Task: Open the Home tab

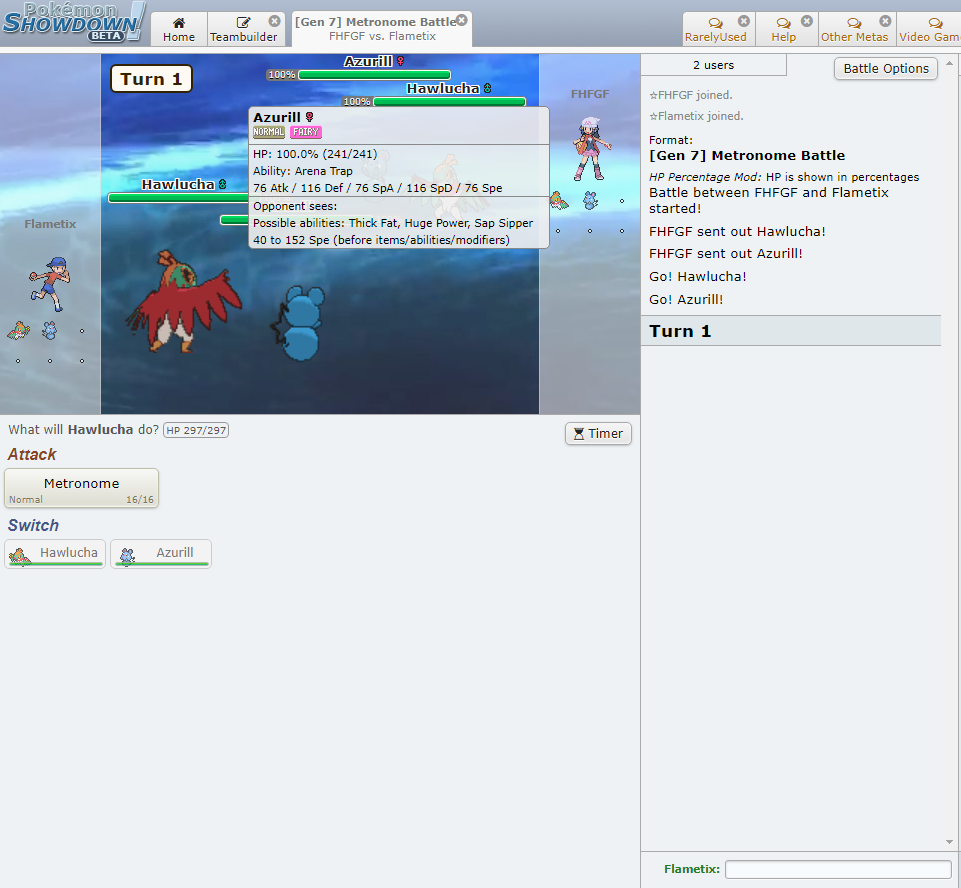Action: coord(179,29)
